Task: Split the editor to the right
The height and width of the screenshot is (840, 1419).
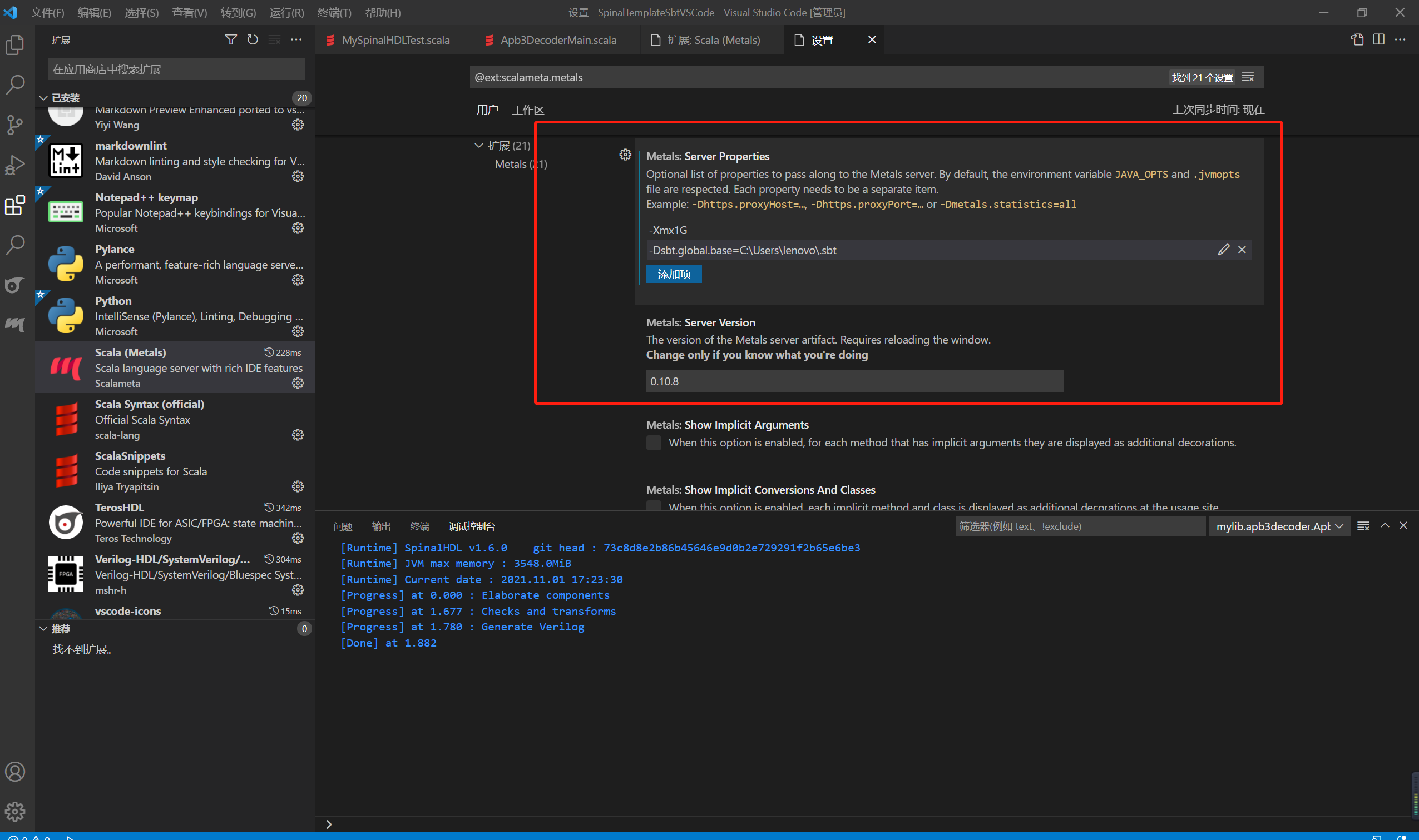Action: tap(1379, 39)
